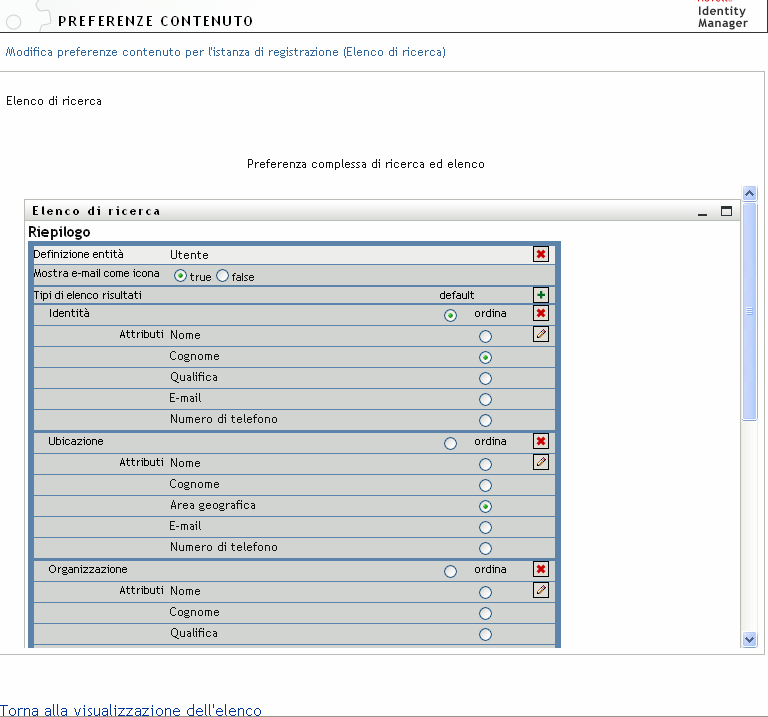Select Organizzazione as the default list

tap(450, 571)
